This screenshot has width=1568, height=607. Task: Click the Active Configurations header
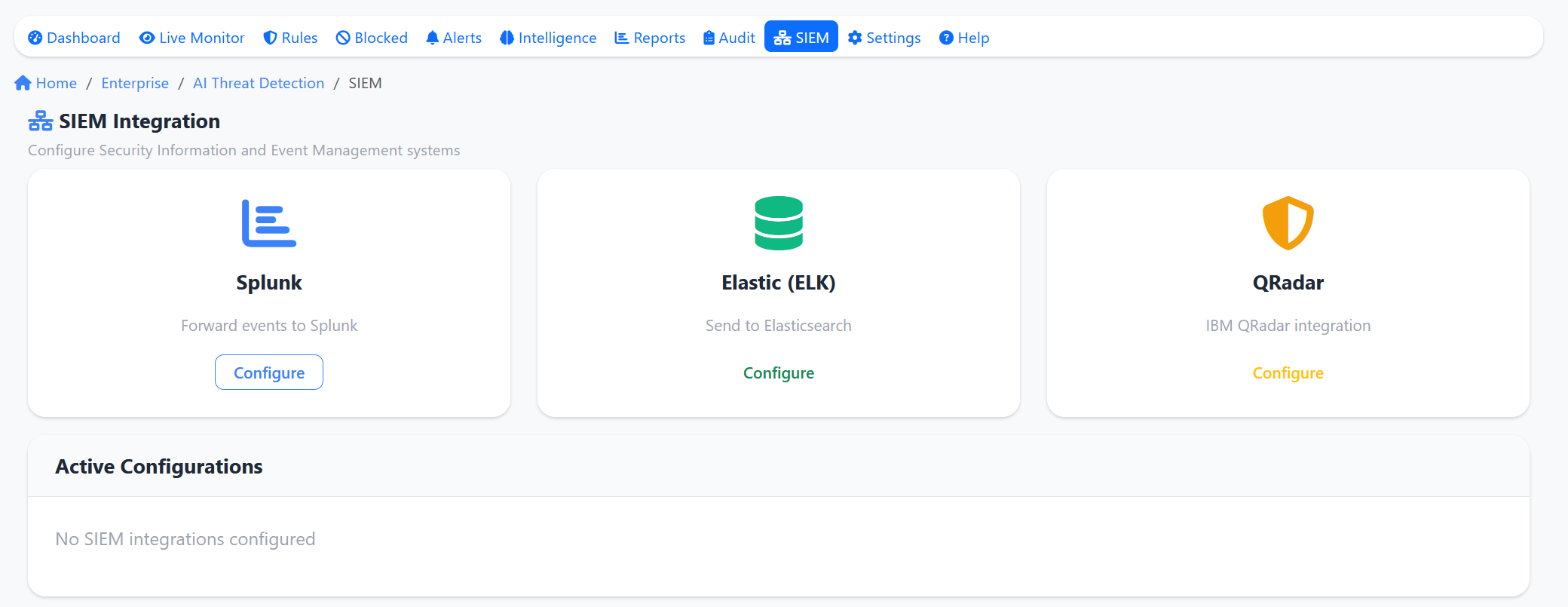point(159,467)
